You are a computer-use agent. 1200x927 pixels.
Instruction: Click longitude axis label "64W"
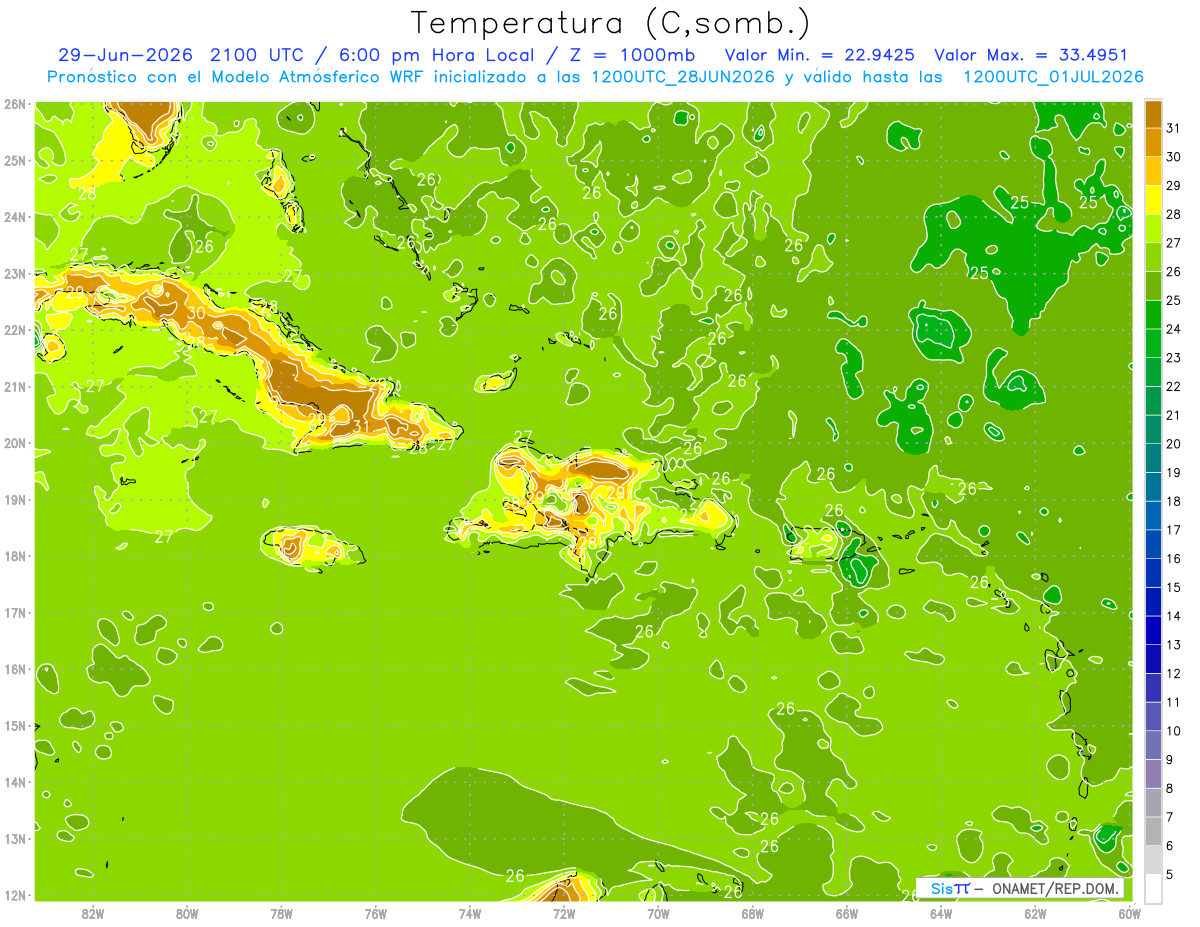[941, 913]
